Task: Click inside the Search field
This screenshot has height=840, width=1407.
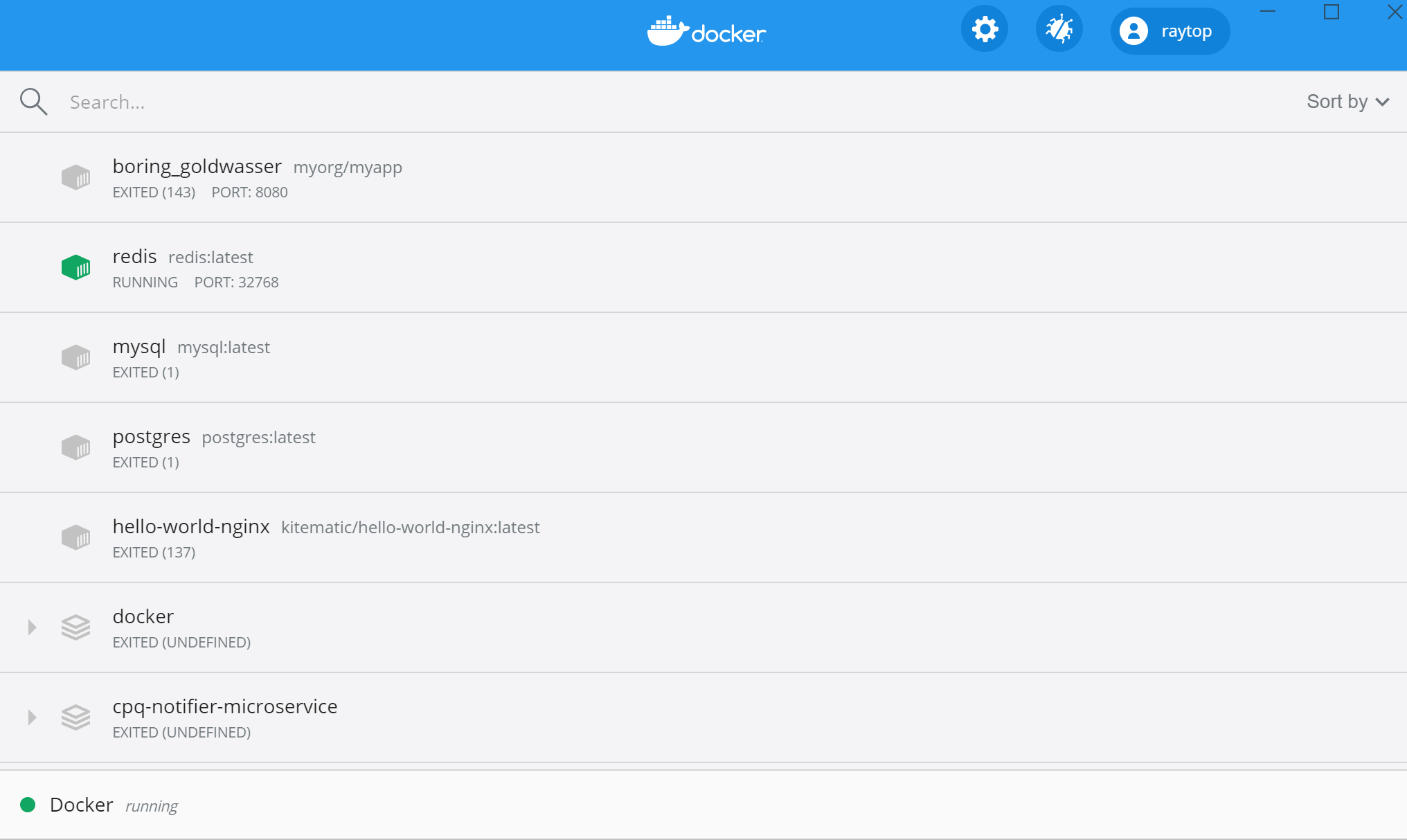Action: [x=277, y=101]
